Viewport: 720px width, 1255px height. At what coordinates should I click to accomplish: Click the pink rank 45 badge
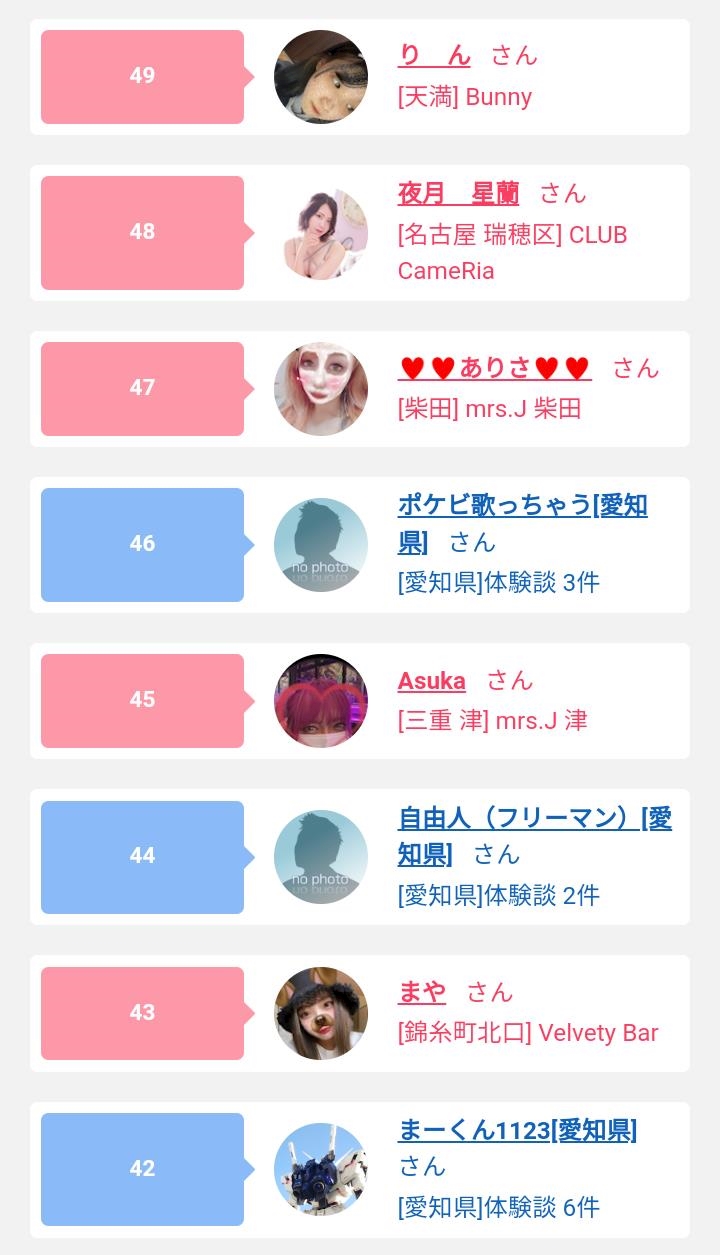click(x=142, y=701)
